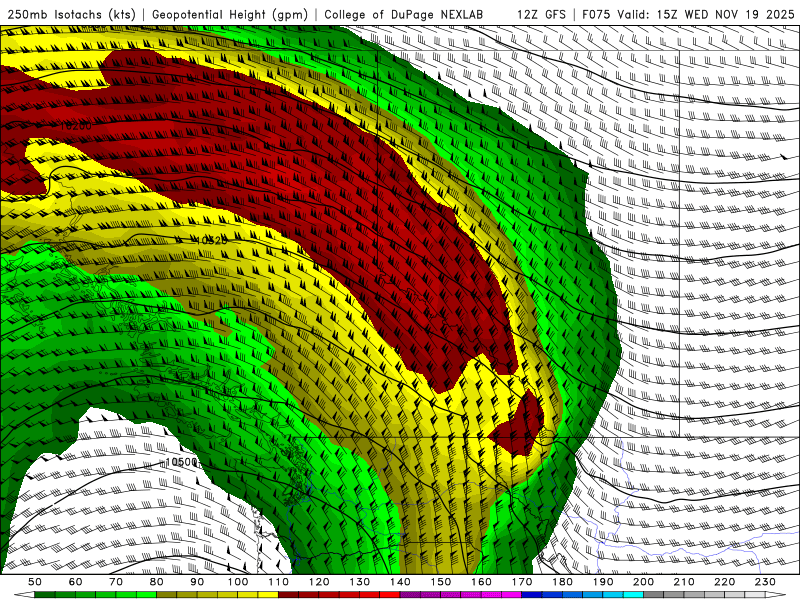Click the colorbar label 130

coord(360,582)
